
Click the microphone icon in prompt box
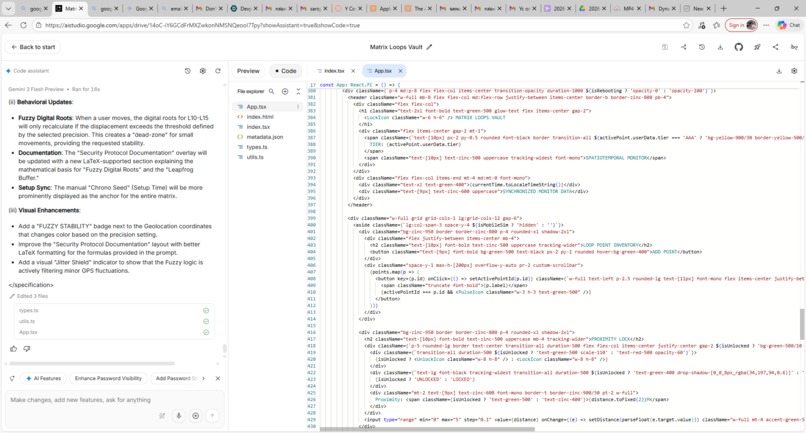(178, 416)
